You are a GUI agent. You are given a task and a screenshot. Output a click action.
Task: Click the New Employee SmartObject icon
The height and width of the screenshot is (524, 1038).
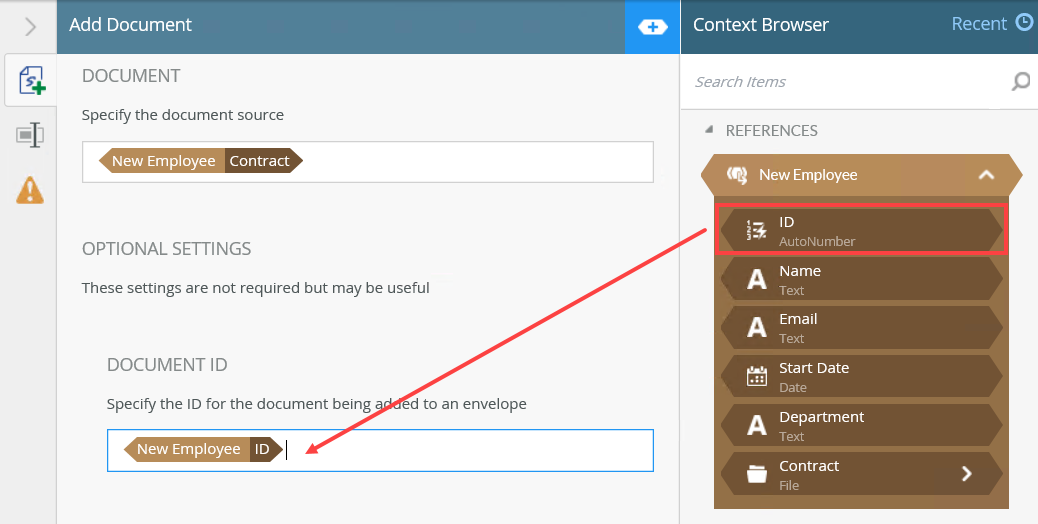pyautogui.click(x=737, y=175)
